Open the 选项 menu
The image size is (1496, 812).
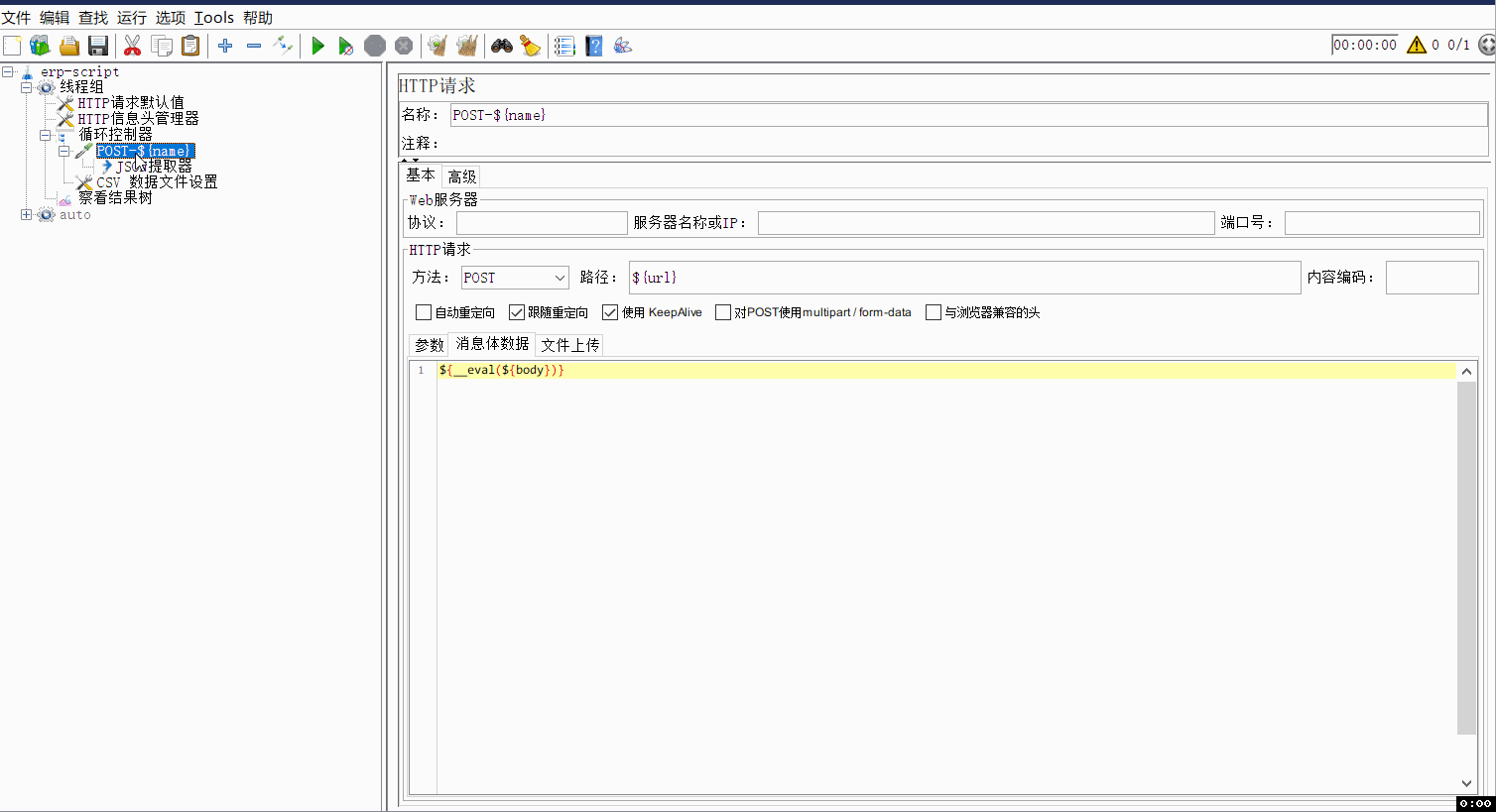pyautogui.click(x=171, y=18)
